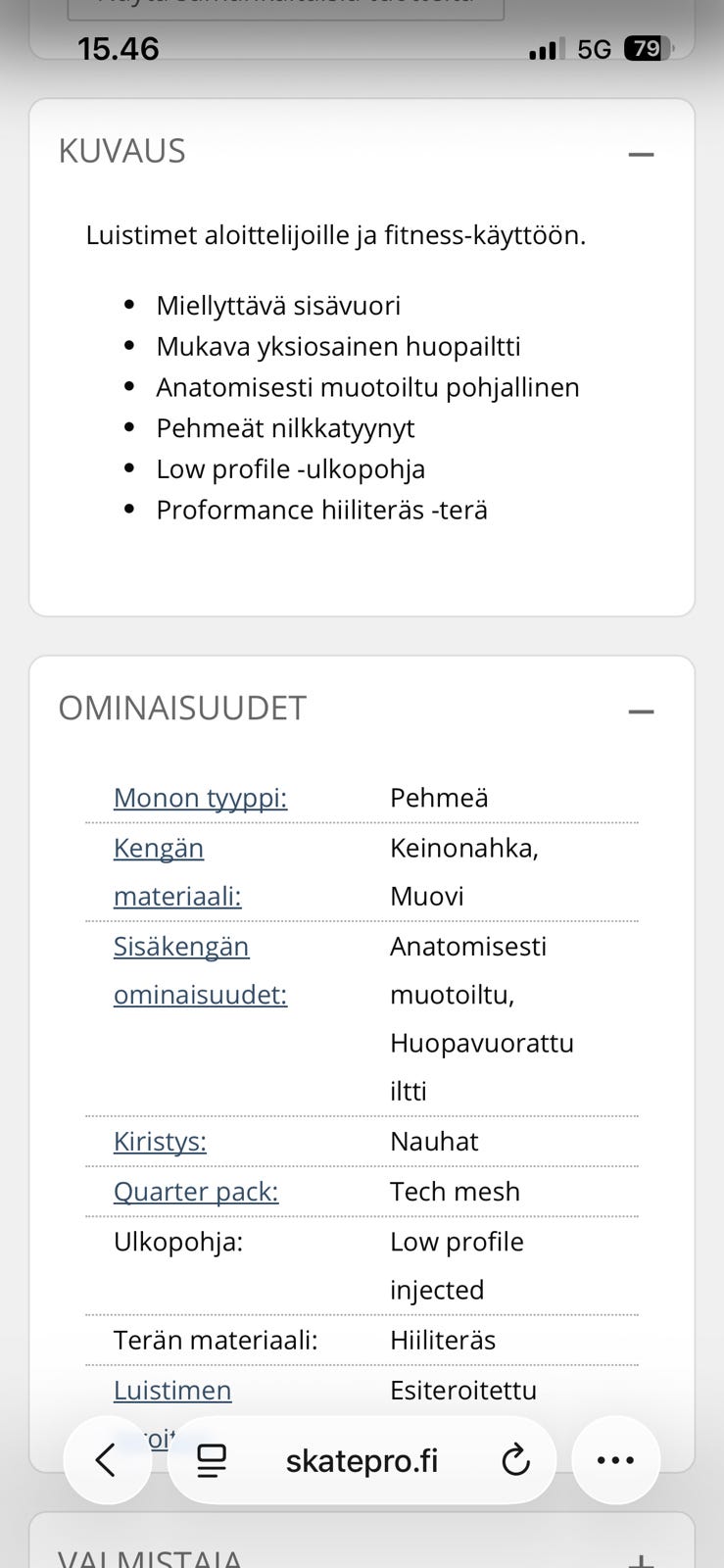Tap the clock showing 15.46
The height and width of the screenshot is (1568, 724).
(x=120, y=48)
